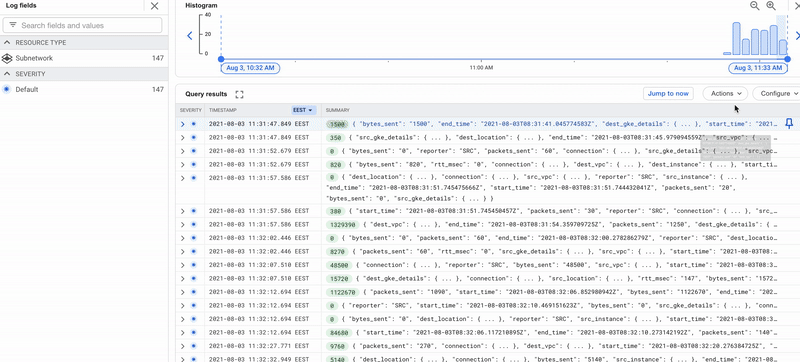Expand the log entry with 15720 bytes
This screenshot has height=362, width=800.
pyautogui.click(x=183, y=278)
